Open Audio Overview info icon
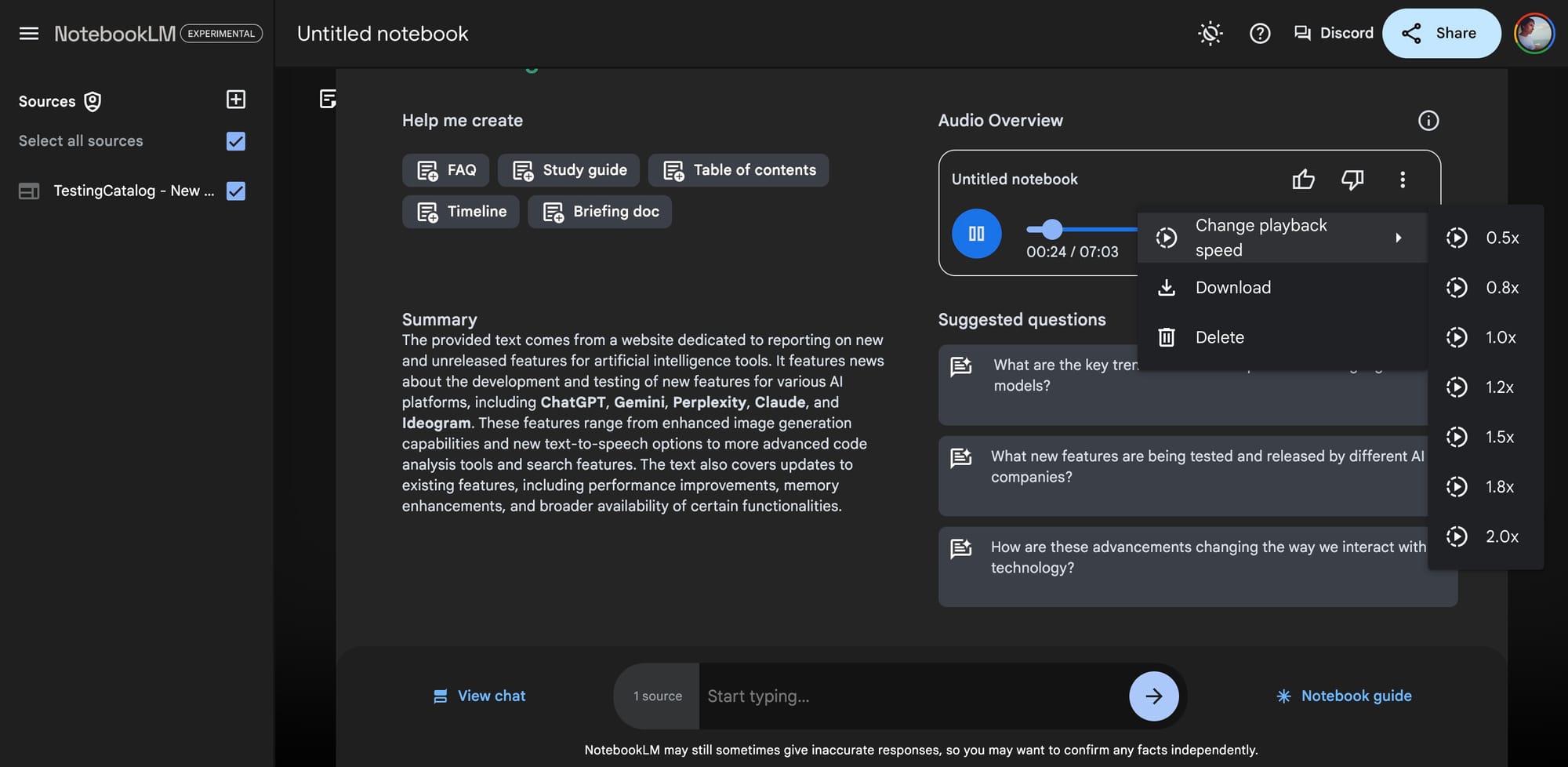 pos(1428,120)
